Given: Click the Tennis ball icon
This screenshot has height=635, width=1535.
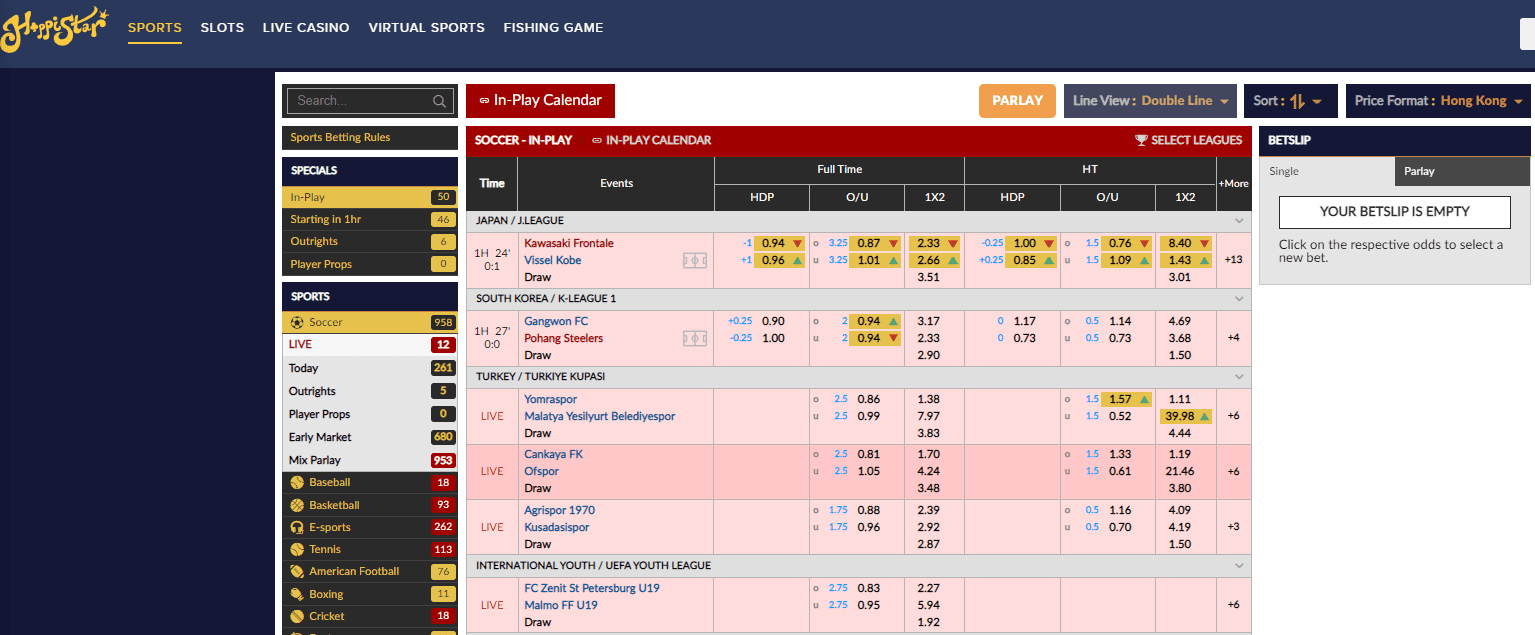Looking at the screenshot, I should point(297,549).
